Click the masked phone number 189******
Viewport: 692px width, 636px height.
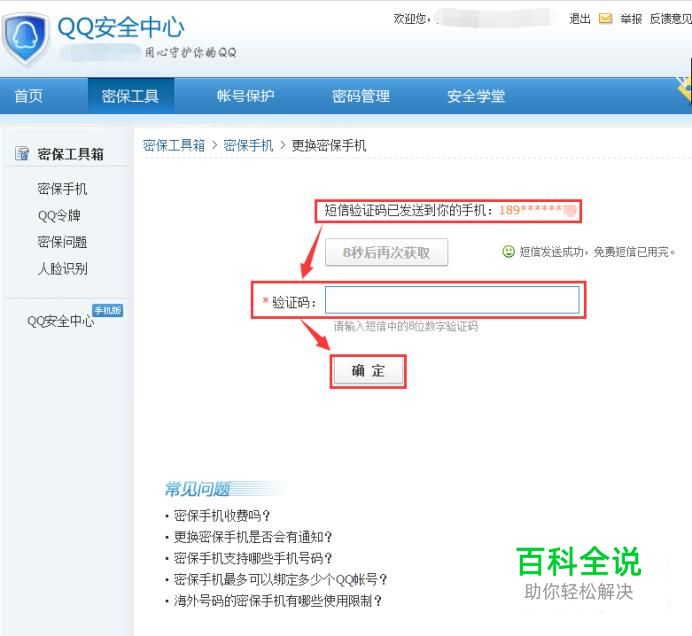tap(538, 210)
